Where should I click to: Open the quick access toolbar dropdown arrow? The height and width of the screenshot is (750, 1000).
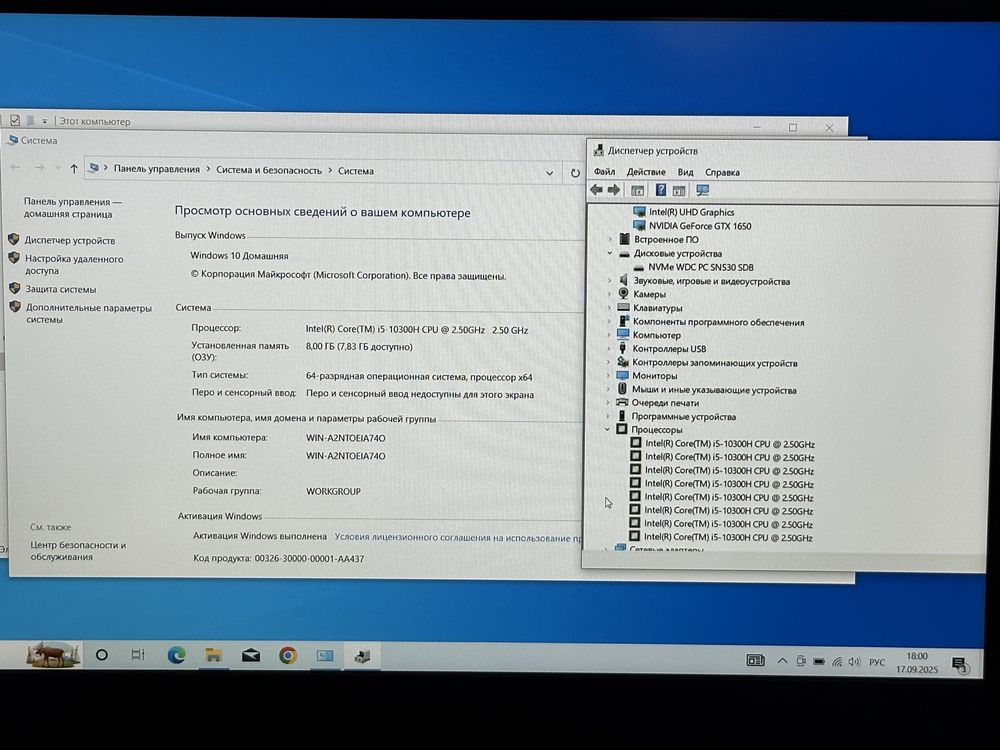click(x=45, y=121)
